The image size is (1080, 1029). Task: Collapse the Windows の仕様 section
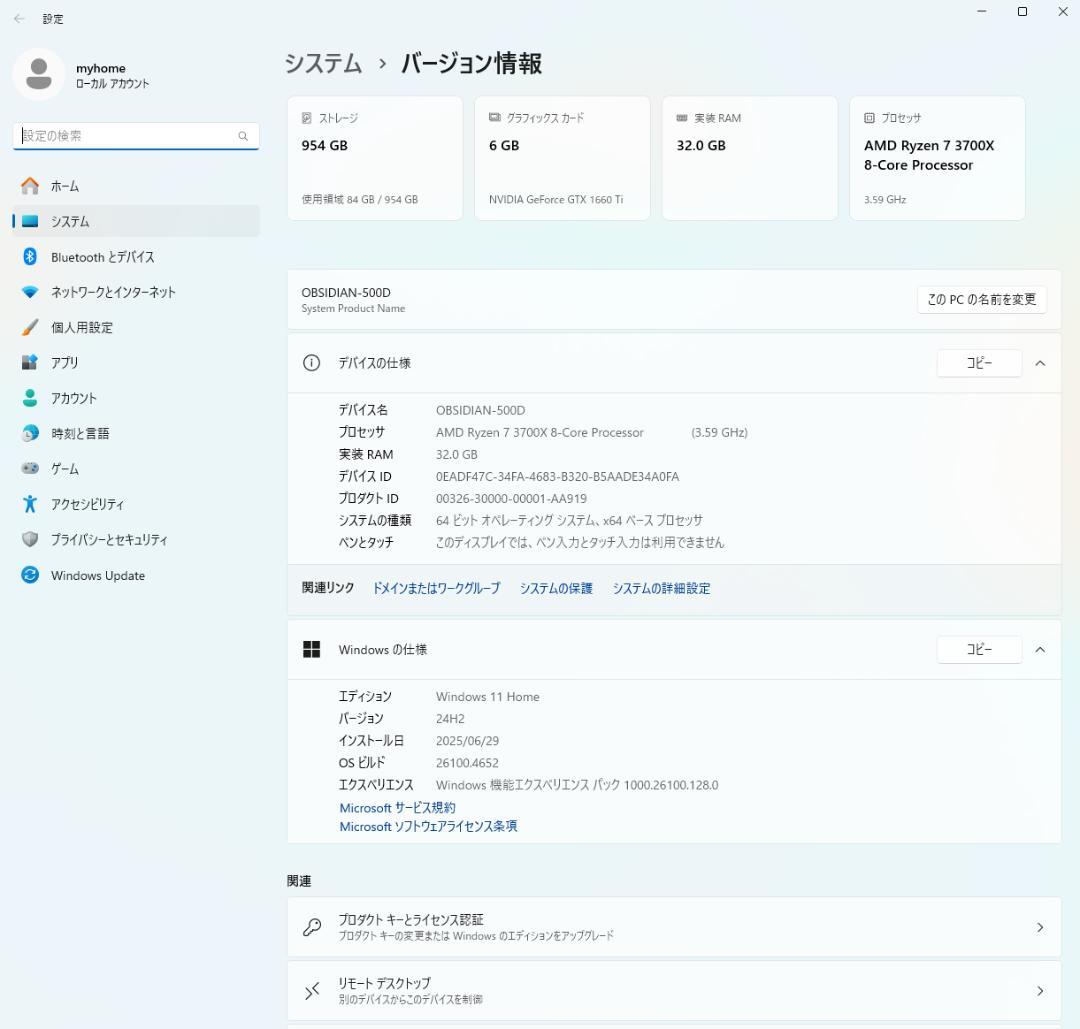click(1040, 649)
